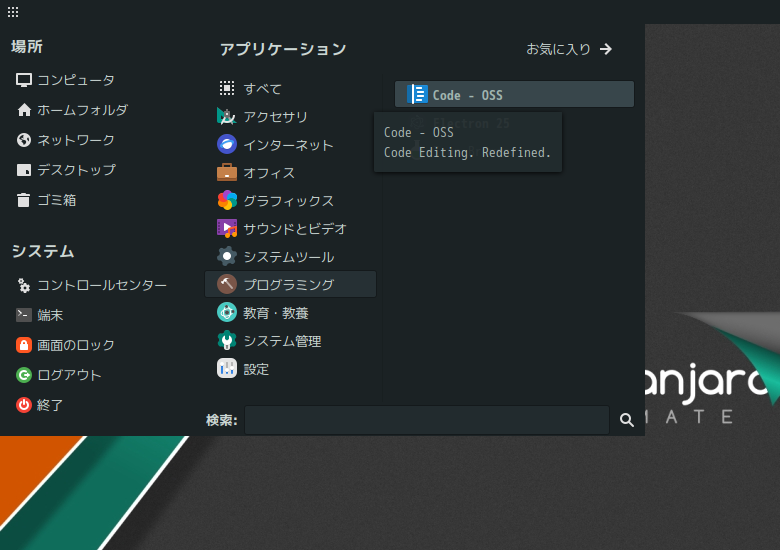Choose ログアウト log out
This screenshot has width=780, height=550.
coord(59,375)
